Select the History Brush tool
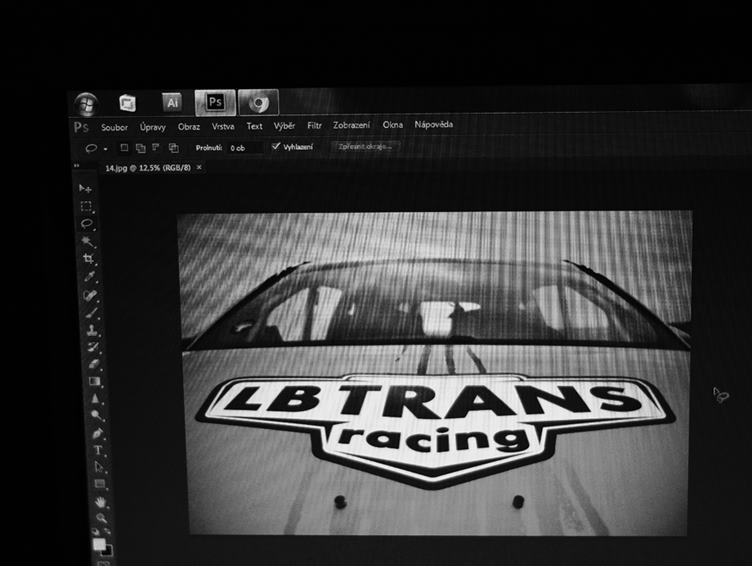752x566 pixels. tap(93, 346)
